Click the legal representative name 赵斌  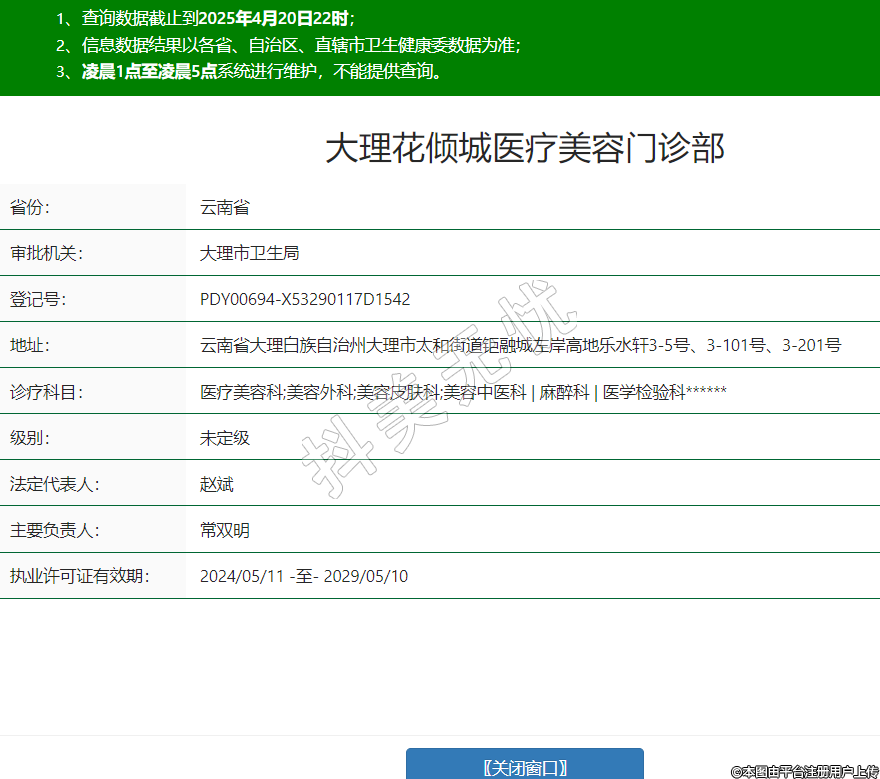[x=216, y=484]
